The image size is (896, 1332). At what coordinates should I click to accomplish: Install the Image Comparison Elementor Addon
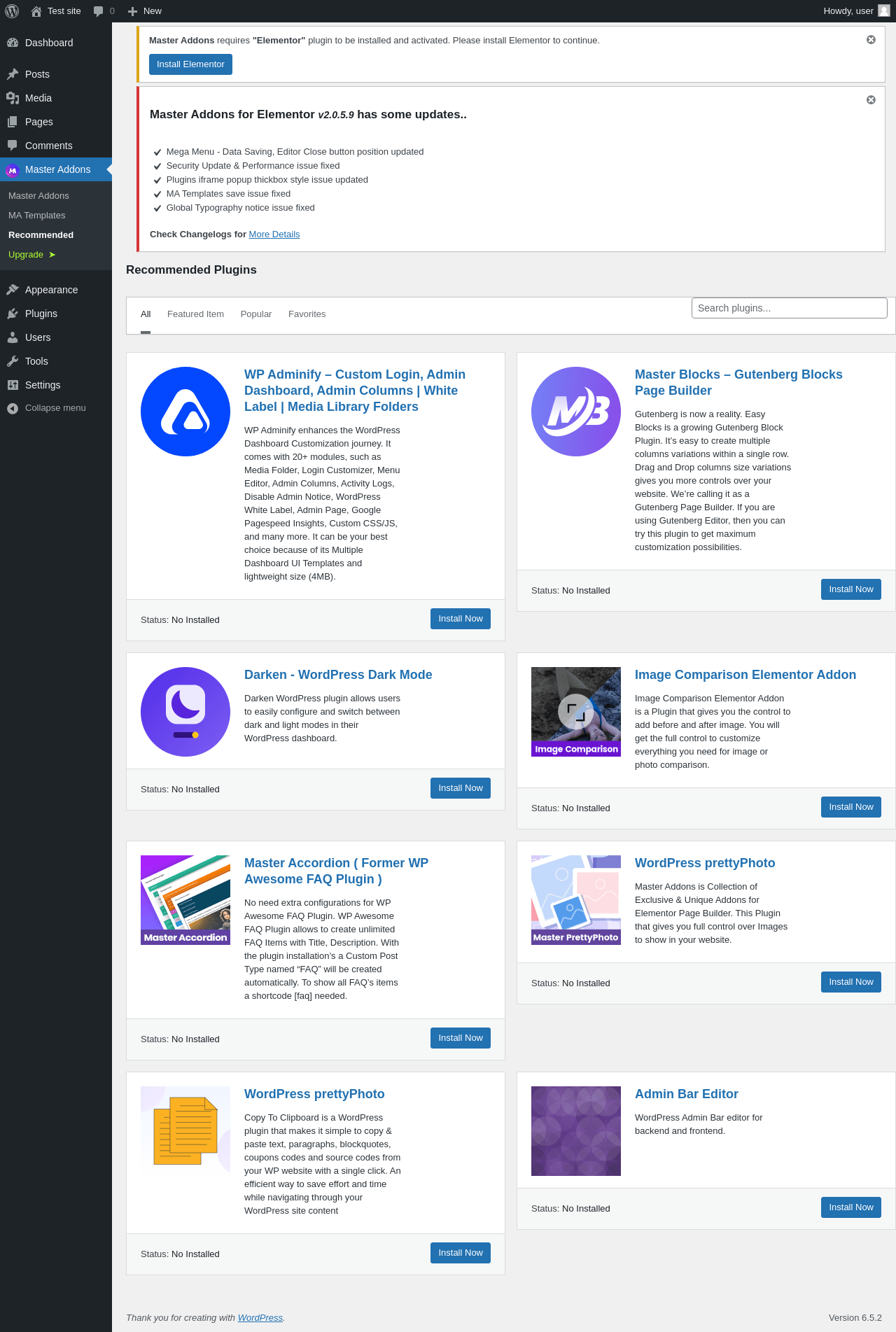pos(851,807)
